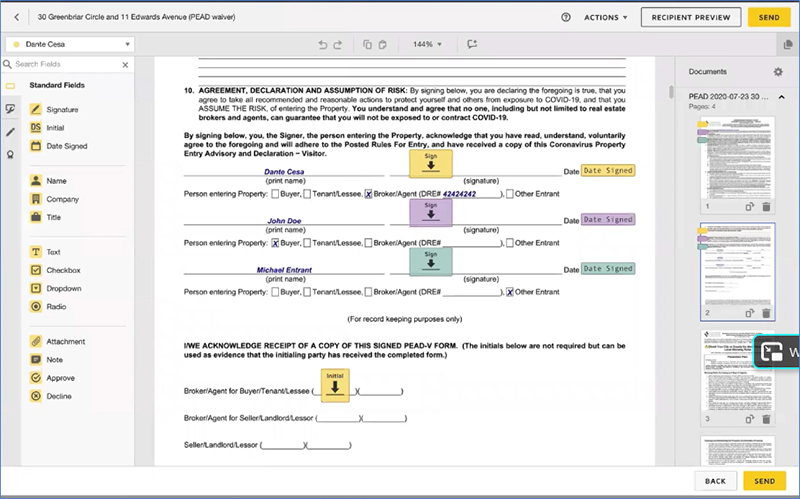Open page 1 thumbnail
The width and height of the screenshot is (800, 499).
point(738,158)
